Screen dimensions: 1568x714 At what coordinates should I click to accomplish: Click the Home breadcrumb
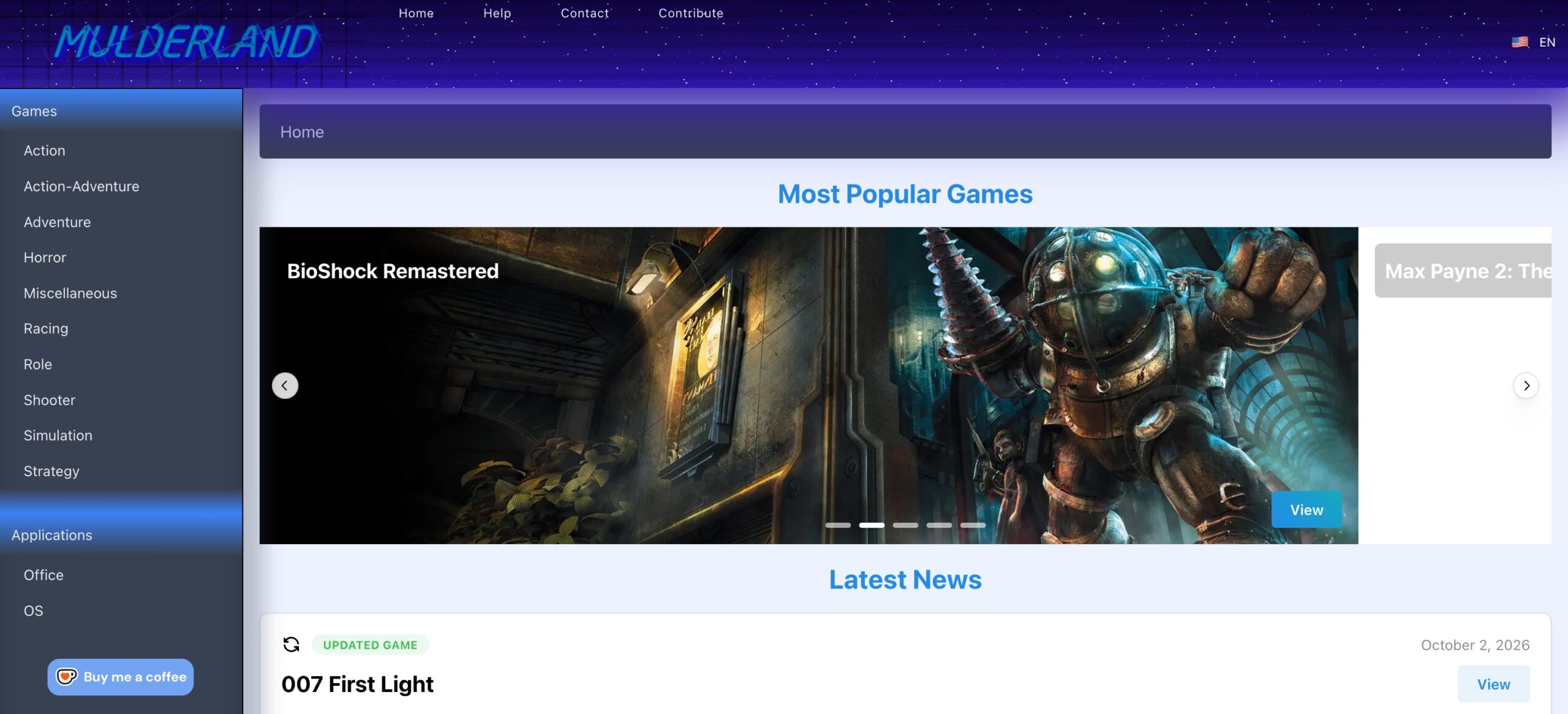[x=302, y=132]
